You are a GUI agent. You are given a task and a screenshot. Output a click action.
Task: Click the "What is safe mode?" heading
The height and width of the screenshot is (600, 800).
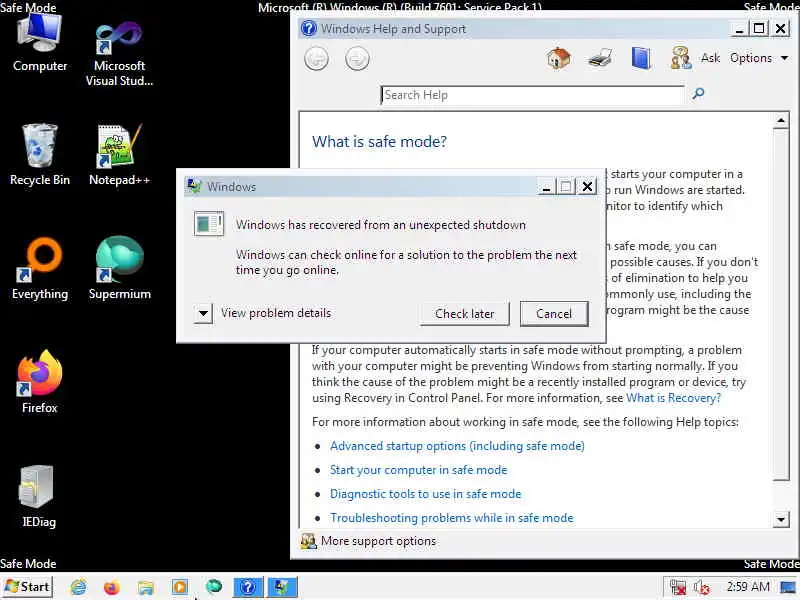[379, 141]
